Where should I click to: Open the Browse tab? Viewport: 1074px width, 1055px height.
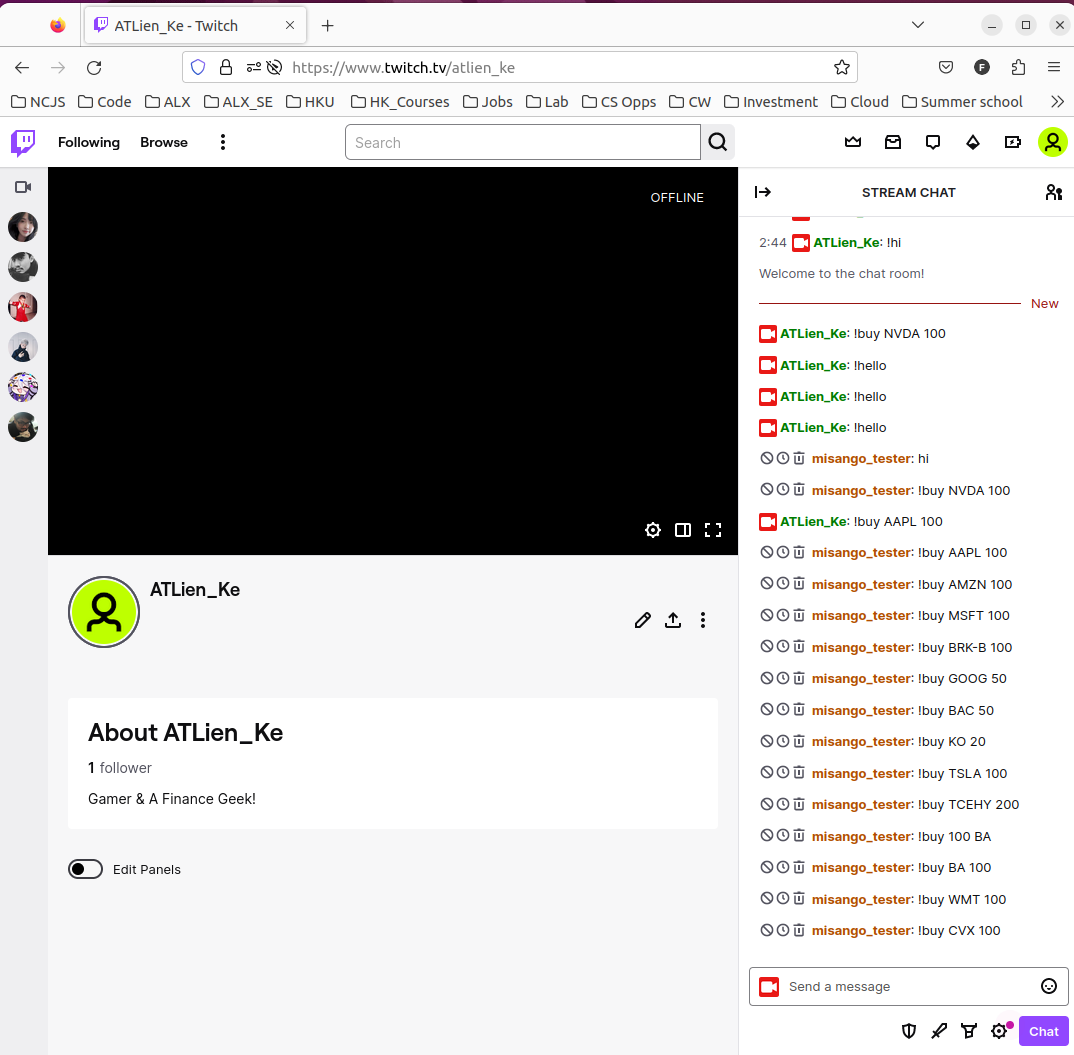pyautogui.click(x=164, y=142)
